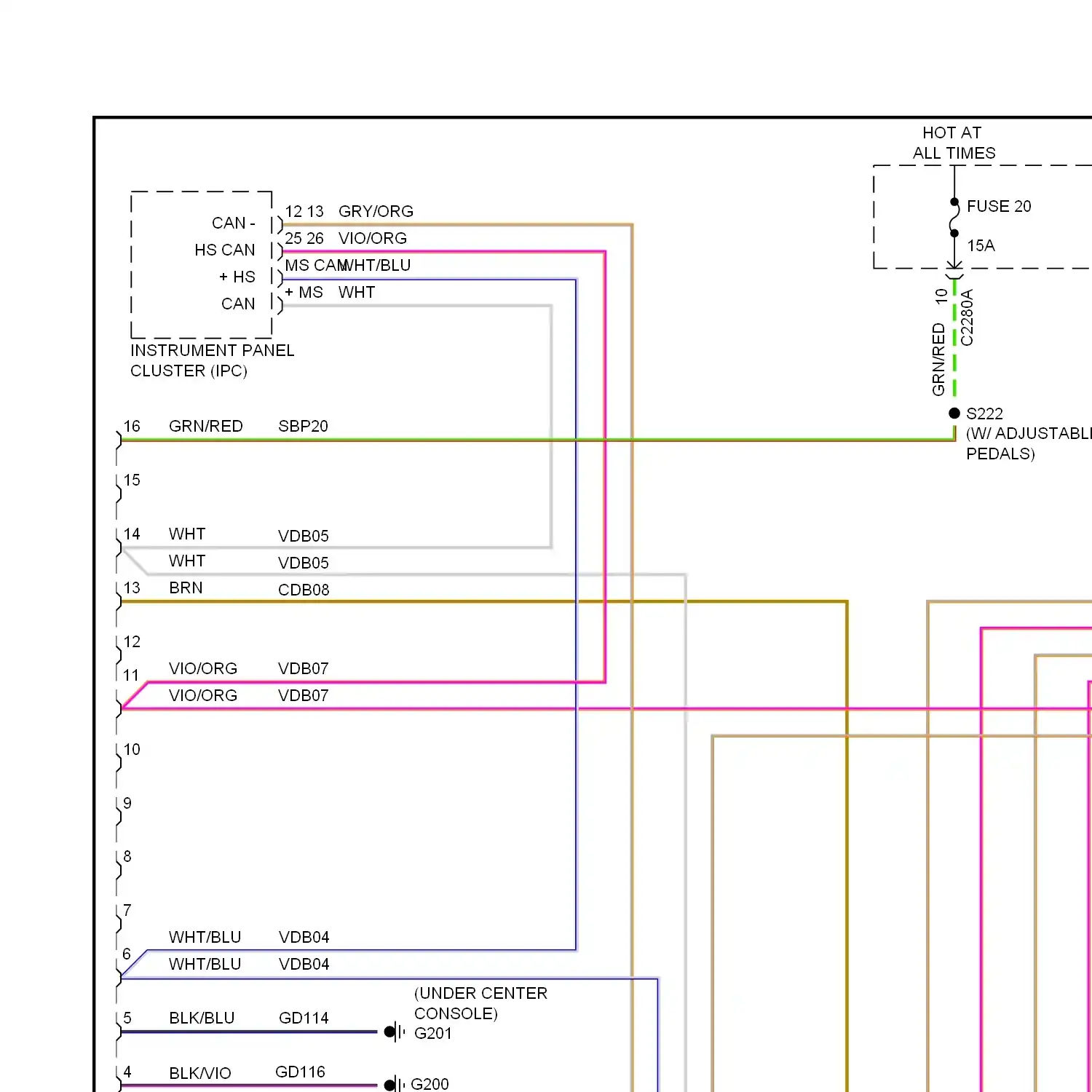
Task: Select the "SBP20" circuit code
Action: [x=304, y=426]
